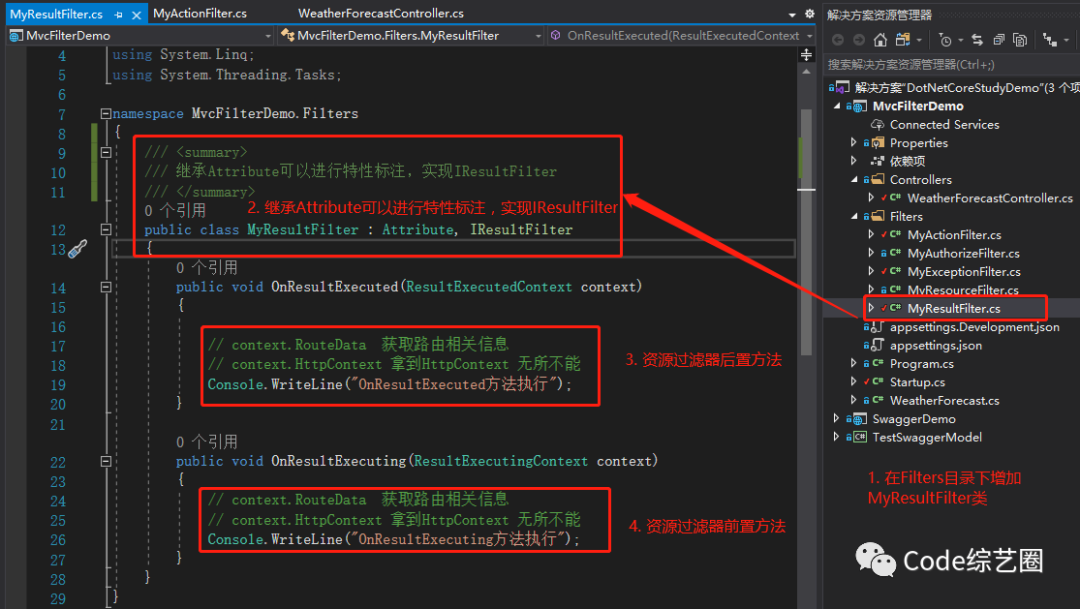The height and width of the screenshot is (609, 1080).
Task: Toggle the Show All Files icon
Action: (1020, 40)
